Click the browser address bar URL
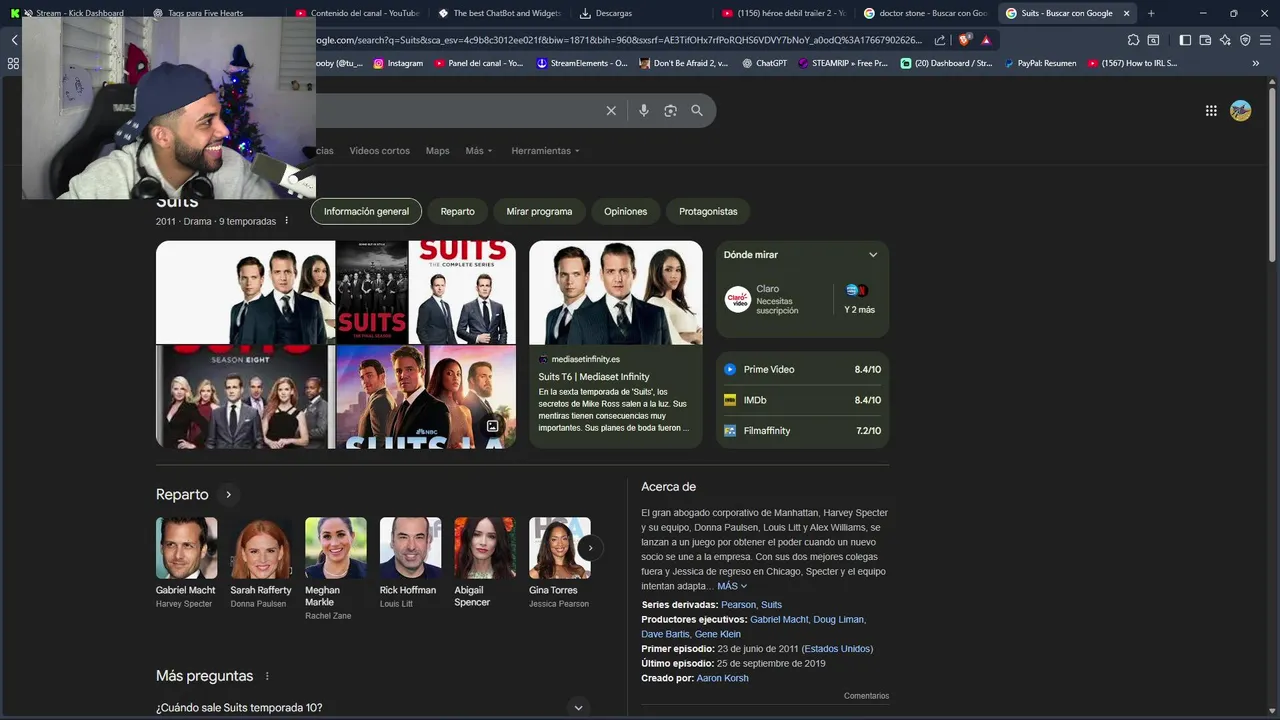The width and height of the screenshot is (1280, 720). pos(620,40)
